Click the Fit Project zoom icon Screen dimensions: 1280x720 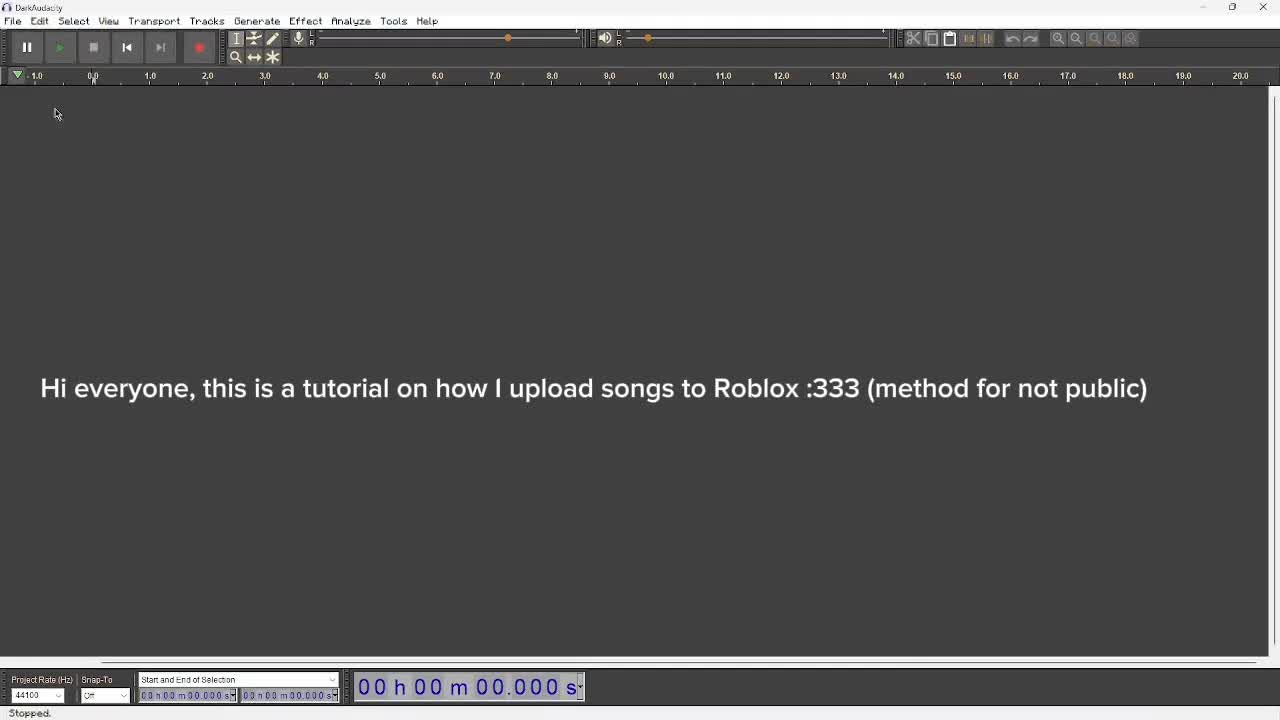tap(1113, 38)
